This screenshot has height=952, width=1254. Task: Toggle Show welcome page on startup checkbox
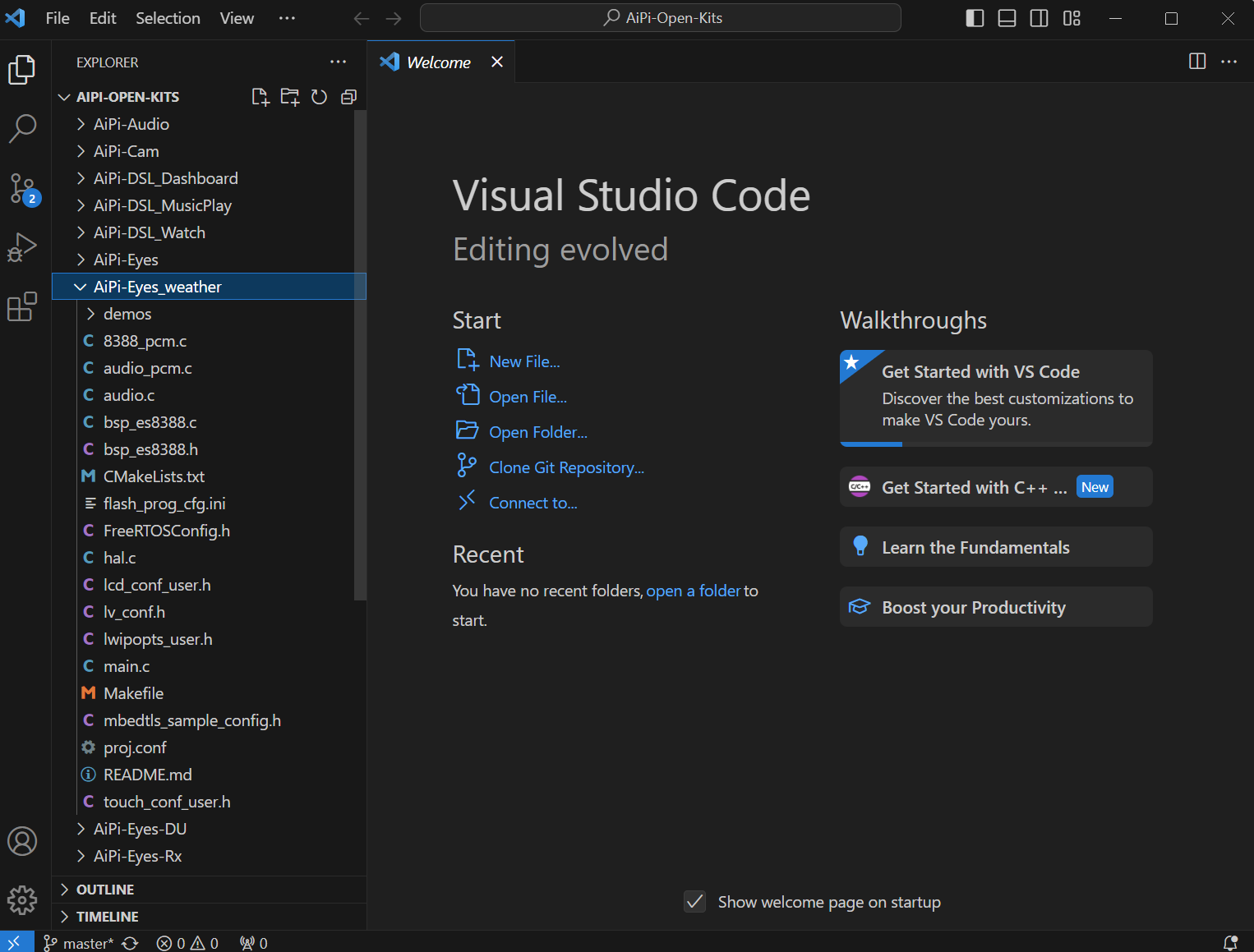695,902
